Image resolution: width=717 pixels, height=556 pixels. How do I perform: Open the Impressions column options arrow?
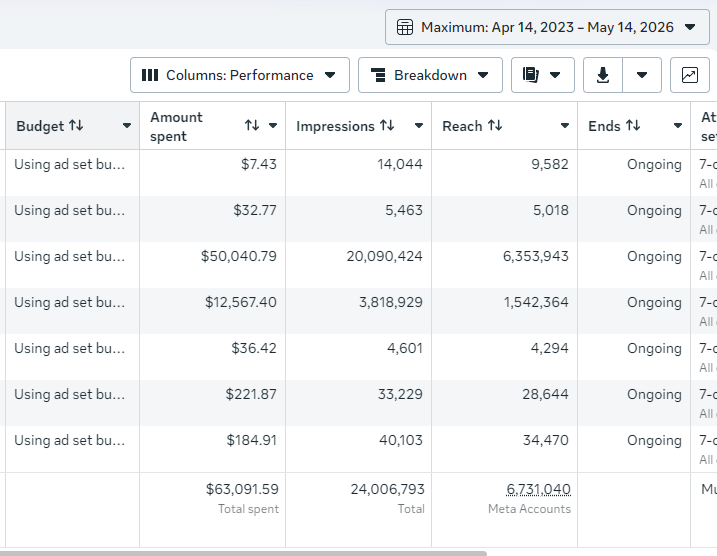(419, 126)
